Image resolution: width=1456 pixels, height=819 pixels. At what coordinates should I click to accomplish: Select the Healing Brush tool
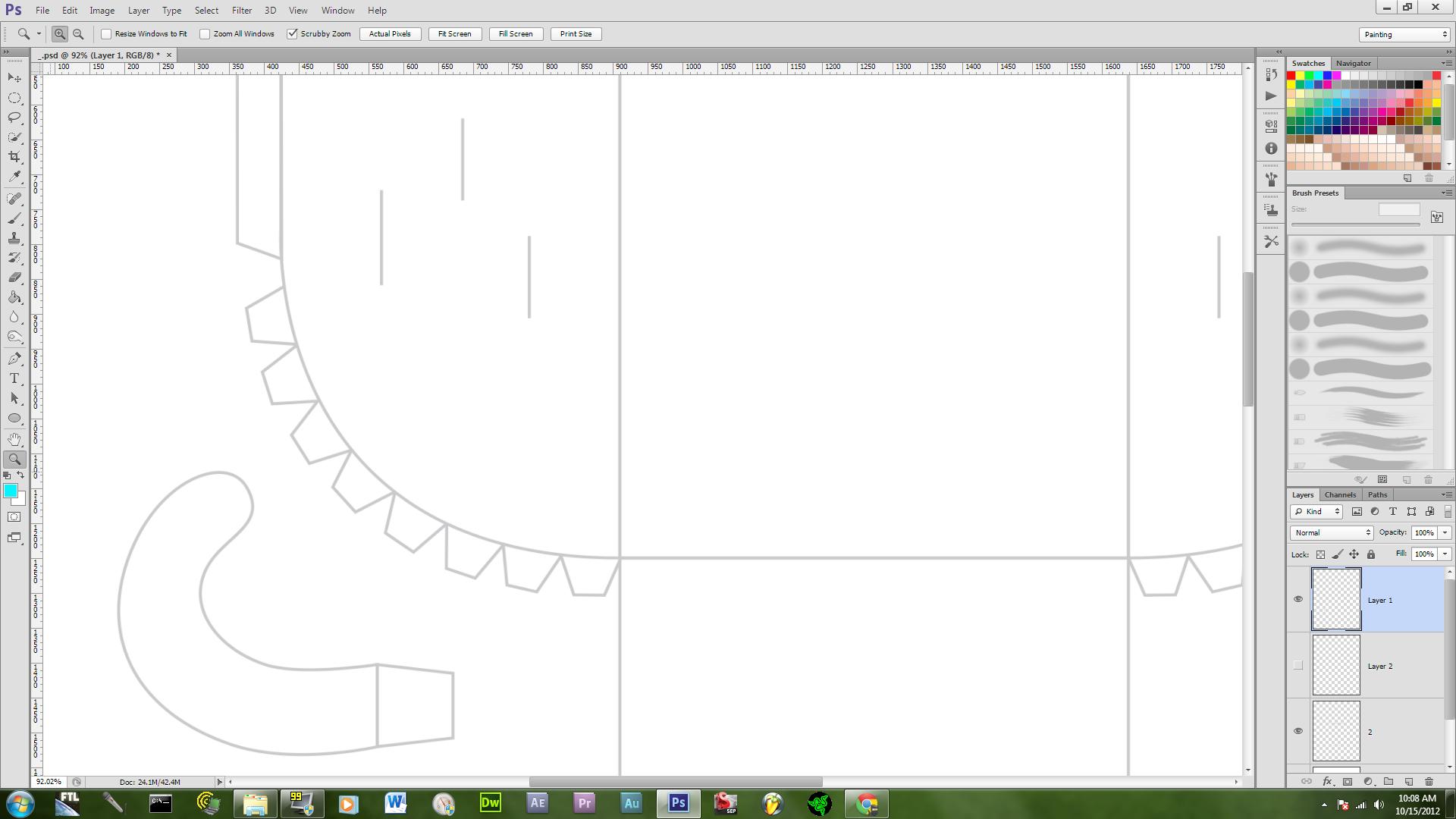tap(14, 199)
